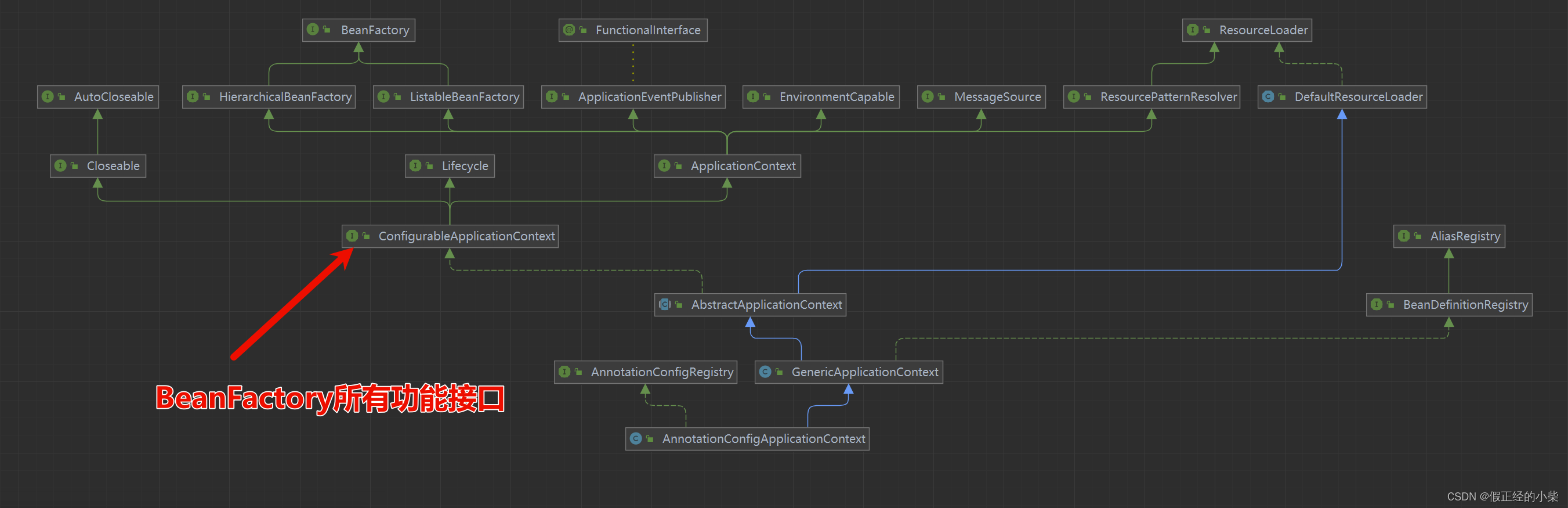Select the AnnotationConfigApplicationContext label text
This screenshot has width=1568, height=508.
pos(764,438)
